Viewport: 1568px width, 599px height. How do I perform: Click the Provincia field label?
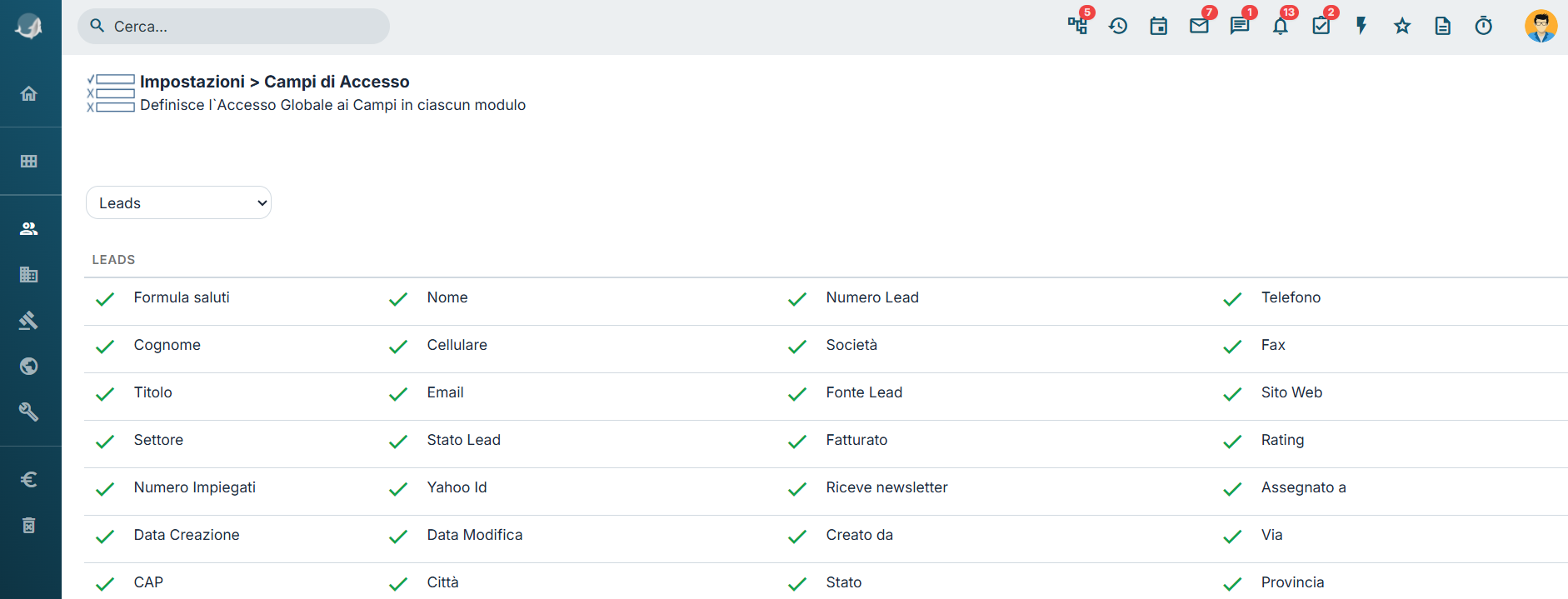(x=1293, y=582)
